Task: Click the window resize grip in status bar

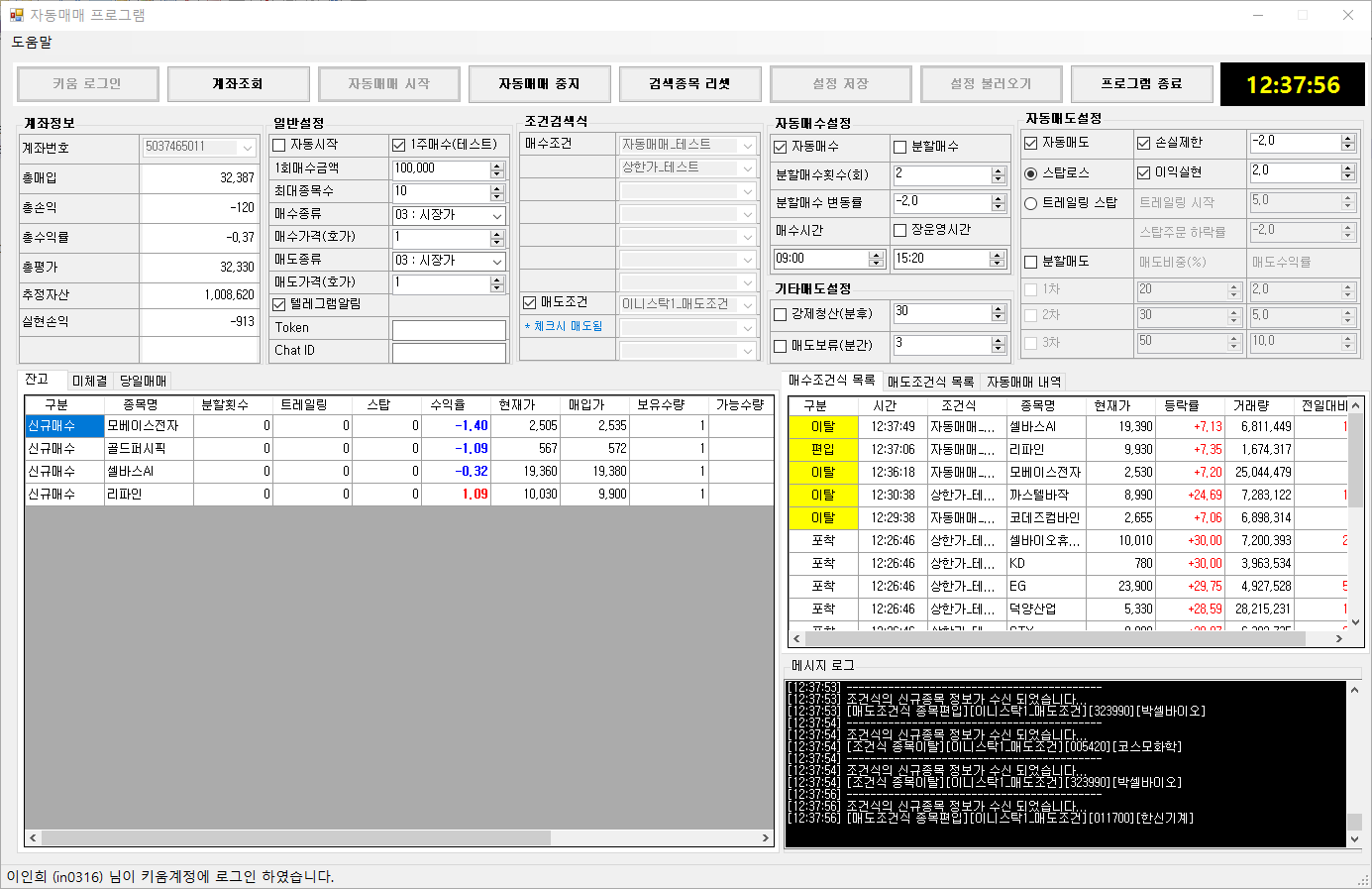Action: [x=1362, y=879]
